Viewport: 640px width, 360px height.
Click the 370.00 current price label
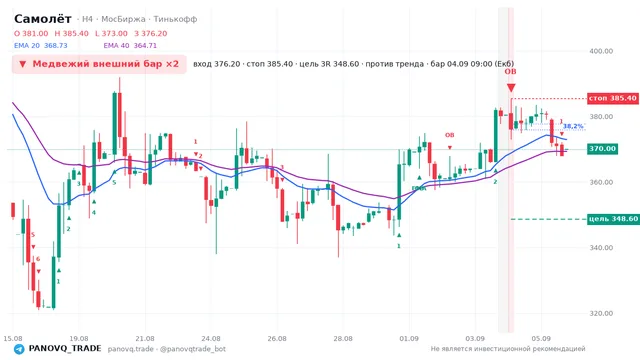point(602,149)
